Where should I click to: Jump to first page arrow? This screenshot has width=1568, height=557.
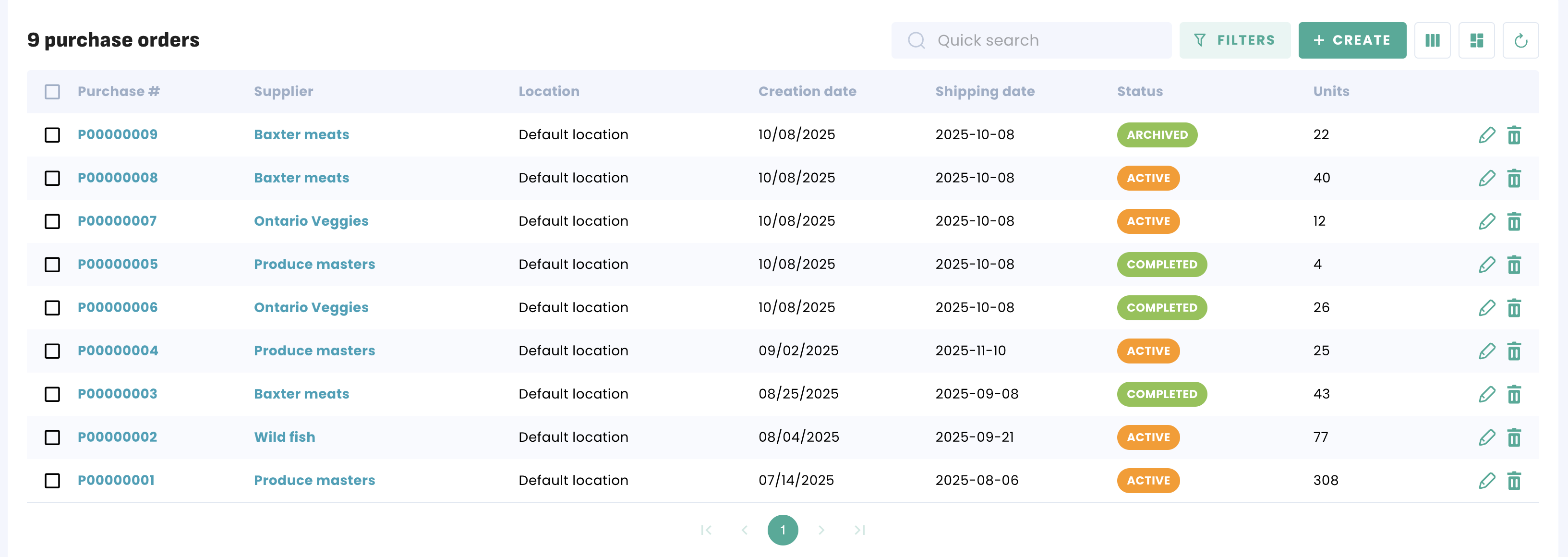[x=706, y=530]
